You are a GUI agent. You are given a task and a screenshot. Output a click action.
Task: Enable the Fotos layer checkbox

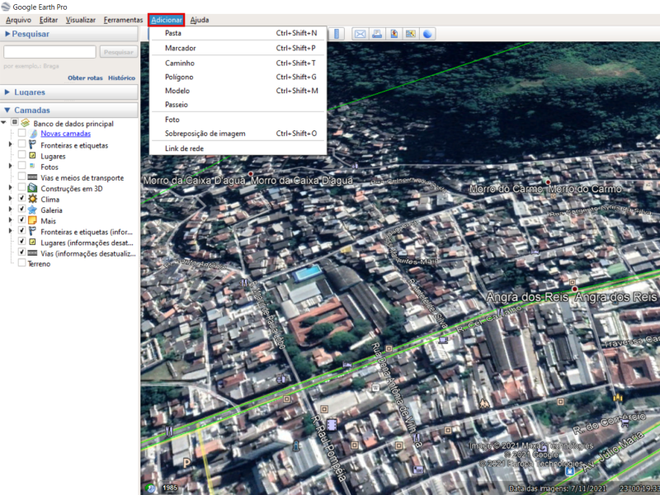[22, 165]
